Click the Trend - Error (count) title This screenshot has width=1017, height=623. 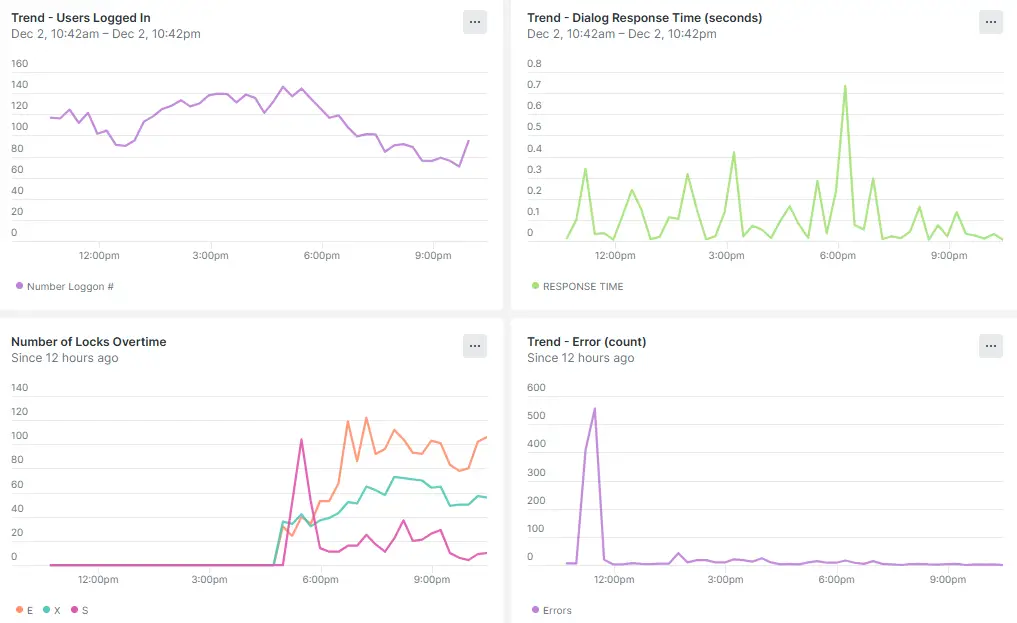[586, 342]
